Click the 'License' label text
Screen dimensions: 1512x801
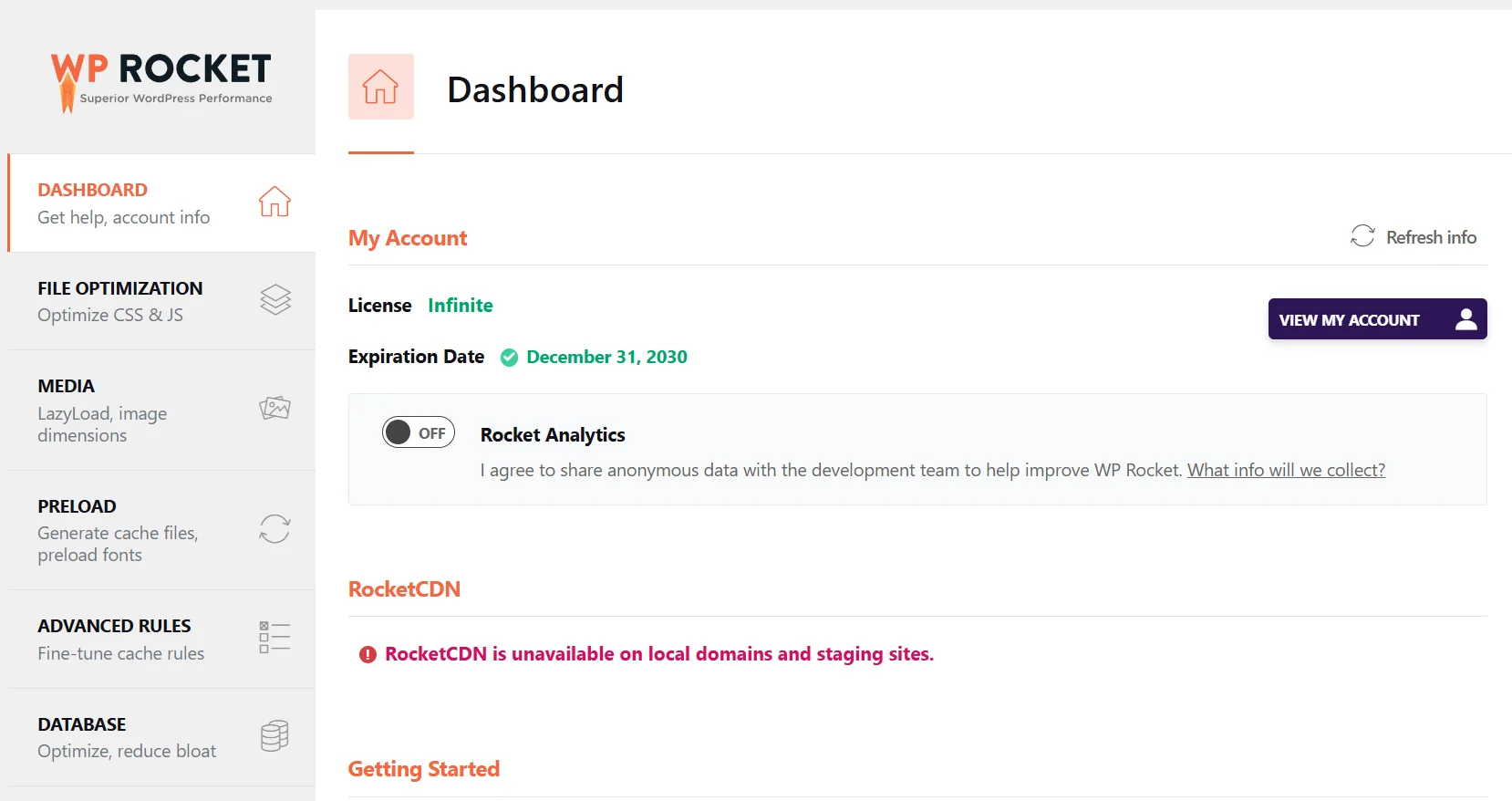pos(379,306)
